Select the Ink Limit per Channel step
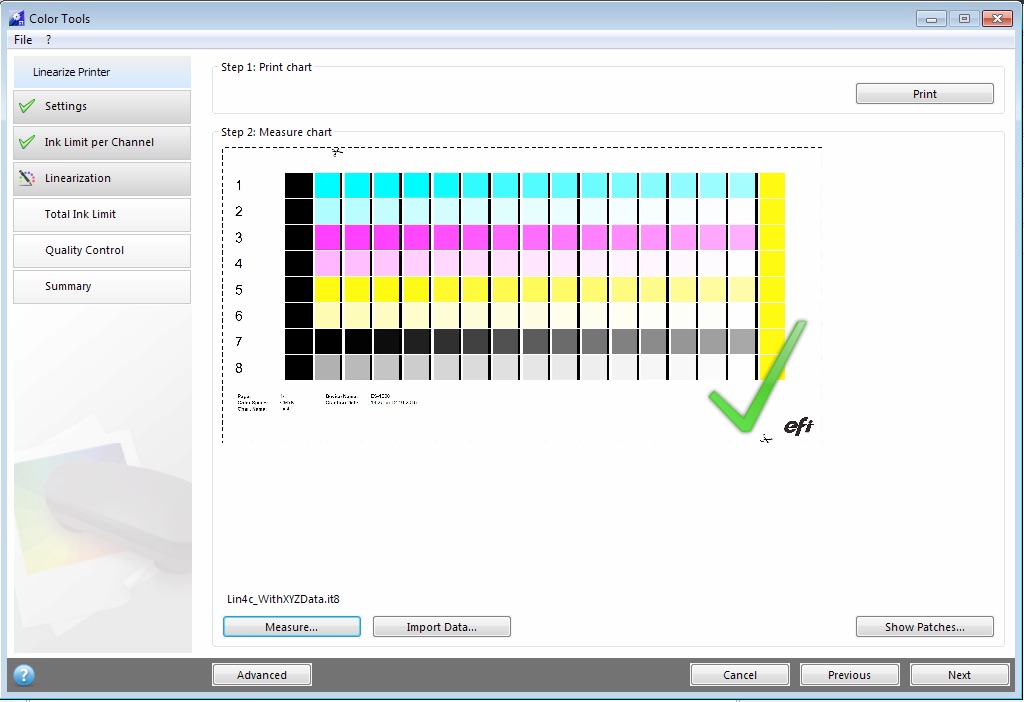The width and height of the screenshot is (1024, 702). pos(102,142)
